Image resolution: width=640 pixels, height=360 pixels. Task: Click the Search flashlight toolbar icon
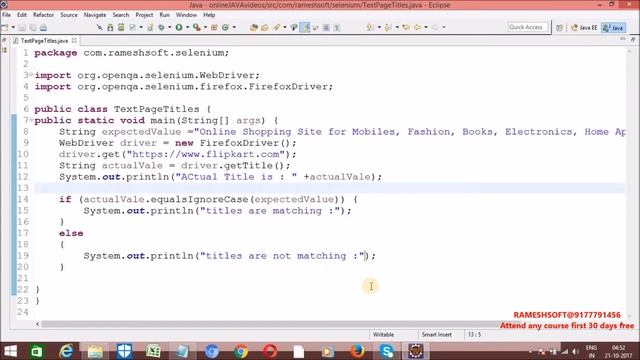(x=277, y=27)
